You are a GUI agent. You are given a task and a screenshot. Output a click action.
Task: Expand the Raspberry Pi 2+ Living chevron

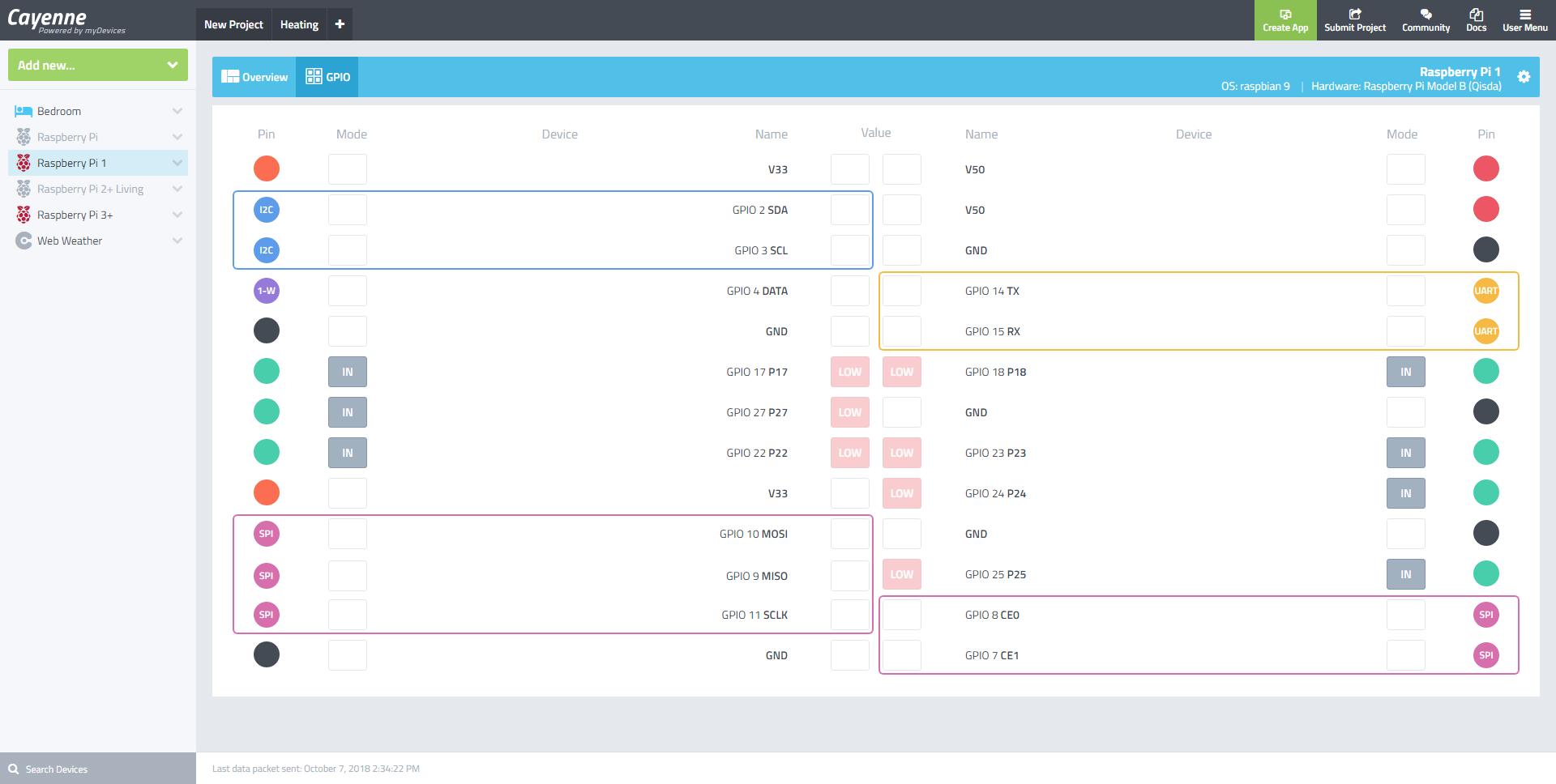coord(177,189)
